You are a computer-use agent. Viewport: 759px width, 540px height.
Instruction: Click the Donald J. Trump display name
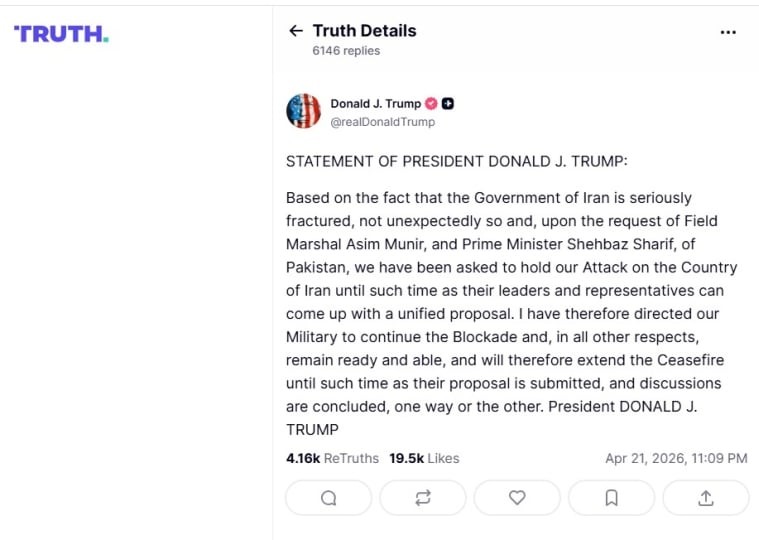(376, 103)
